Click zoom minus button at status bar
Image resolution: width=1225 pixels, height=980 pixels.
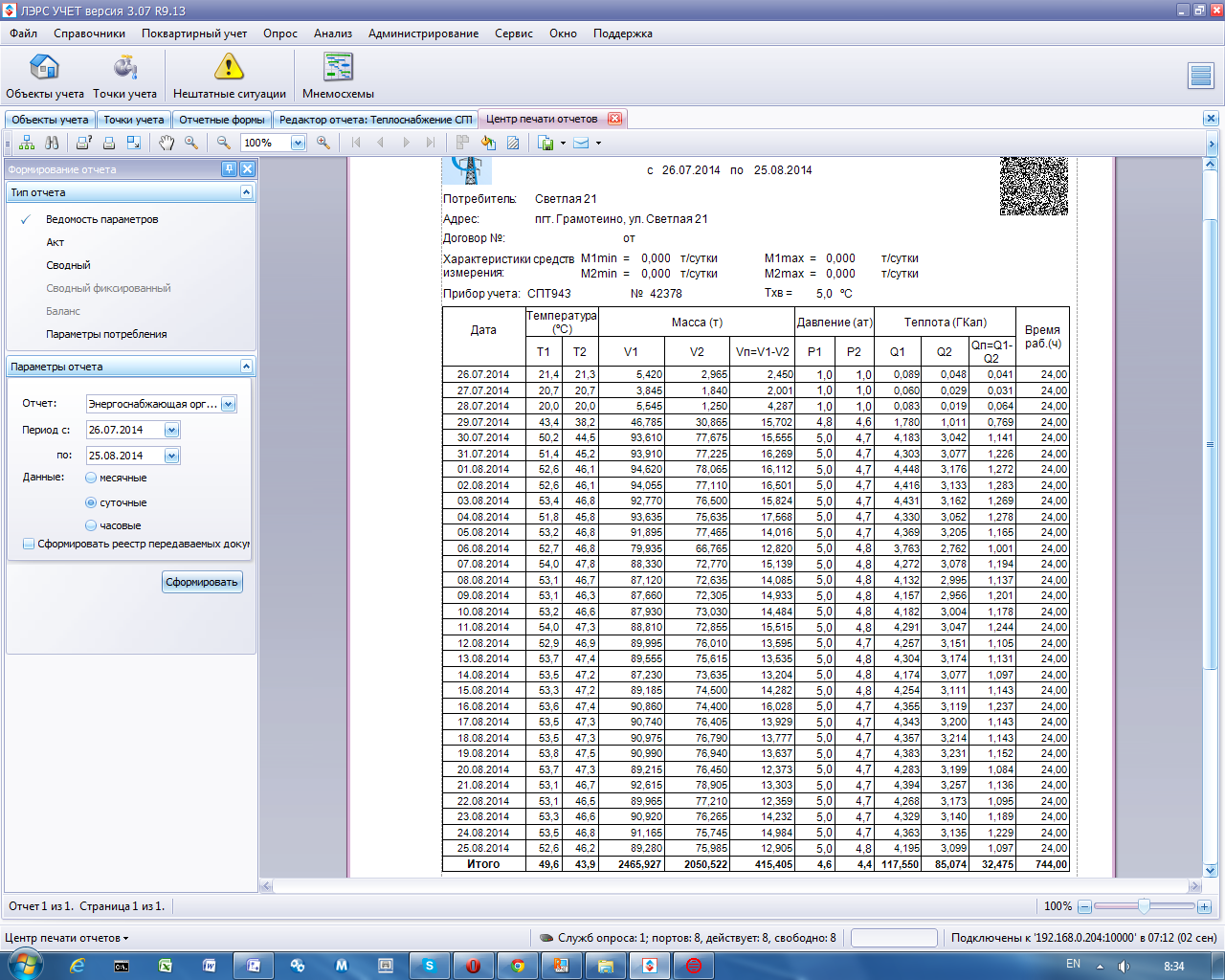(1084, 906)
